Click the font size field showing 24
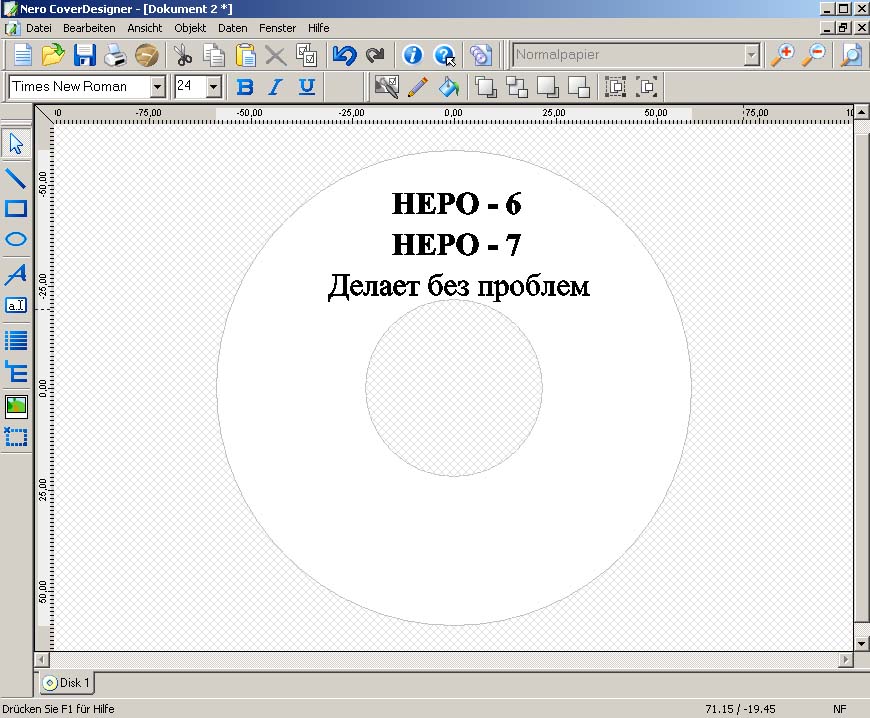The width and height of the screenshot is (870, 718). coord(190,87)
